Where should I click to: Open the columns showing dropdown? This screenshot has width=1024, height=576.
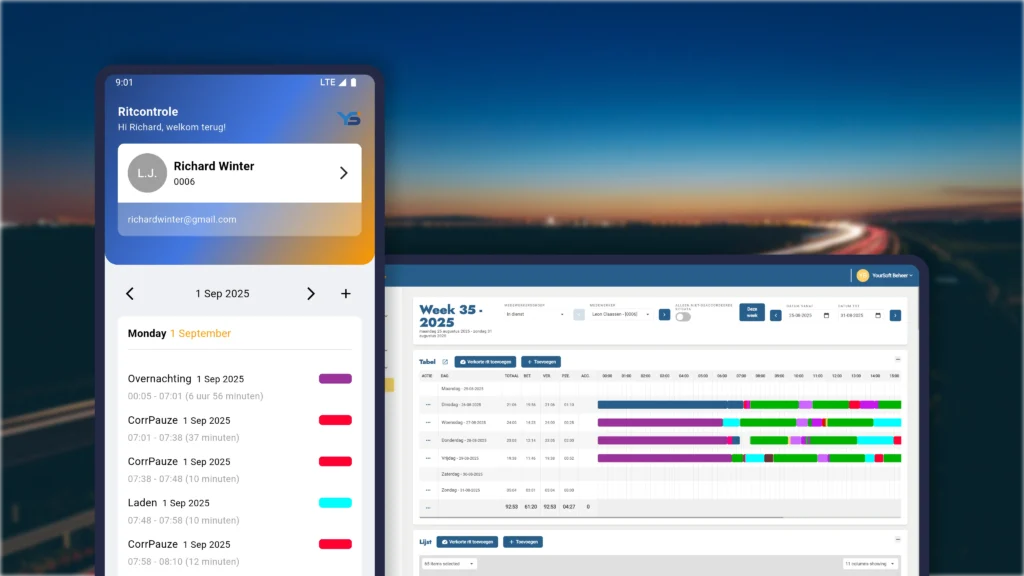tap(869, 564)
